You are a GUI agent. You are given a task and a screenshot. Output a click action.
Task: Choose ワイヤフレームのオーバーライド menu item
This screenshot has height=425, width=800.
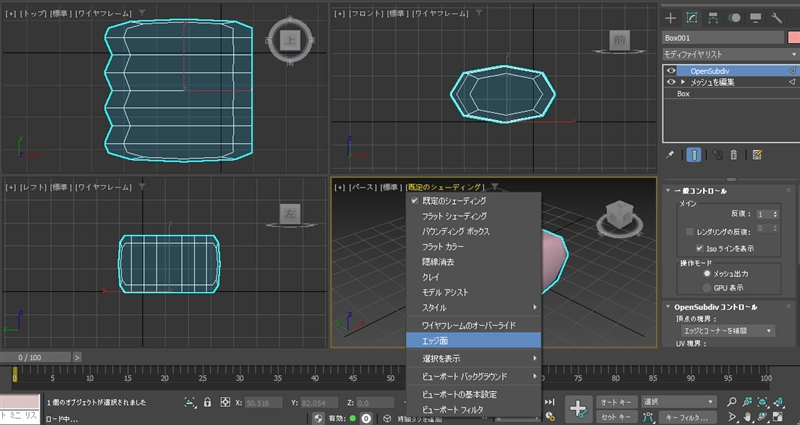coord(473,325)
